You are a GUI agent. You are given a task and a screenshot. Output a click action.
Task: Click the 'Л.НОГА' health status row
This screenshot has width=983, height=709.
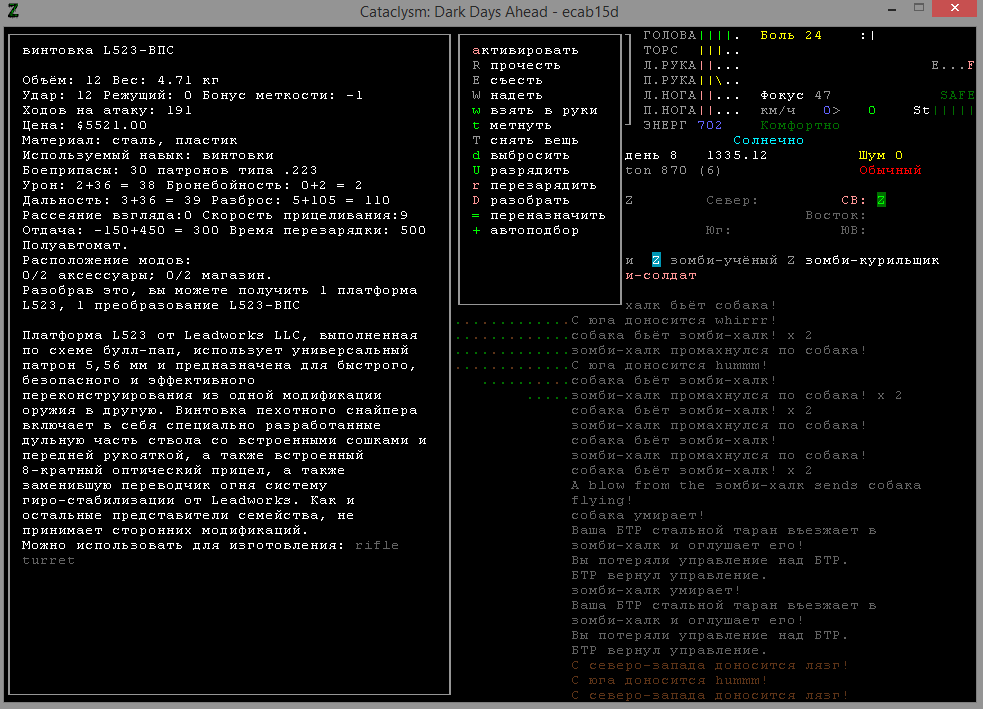pyautogui.click(x=691, y=95)
